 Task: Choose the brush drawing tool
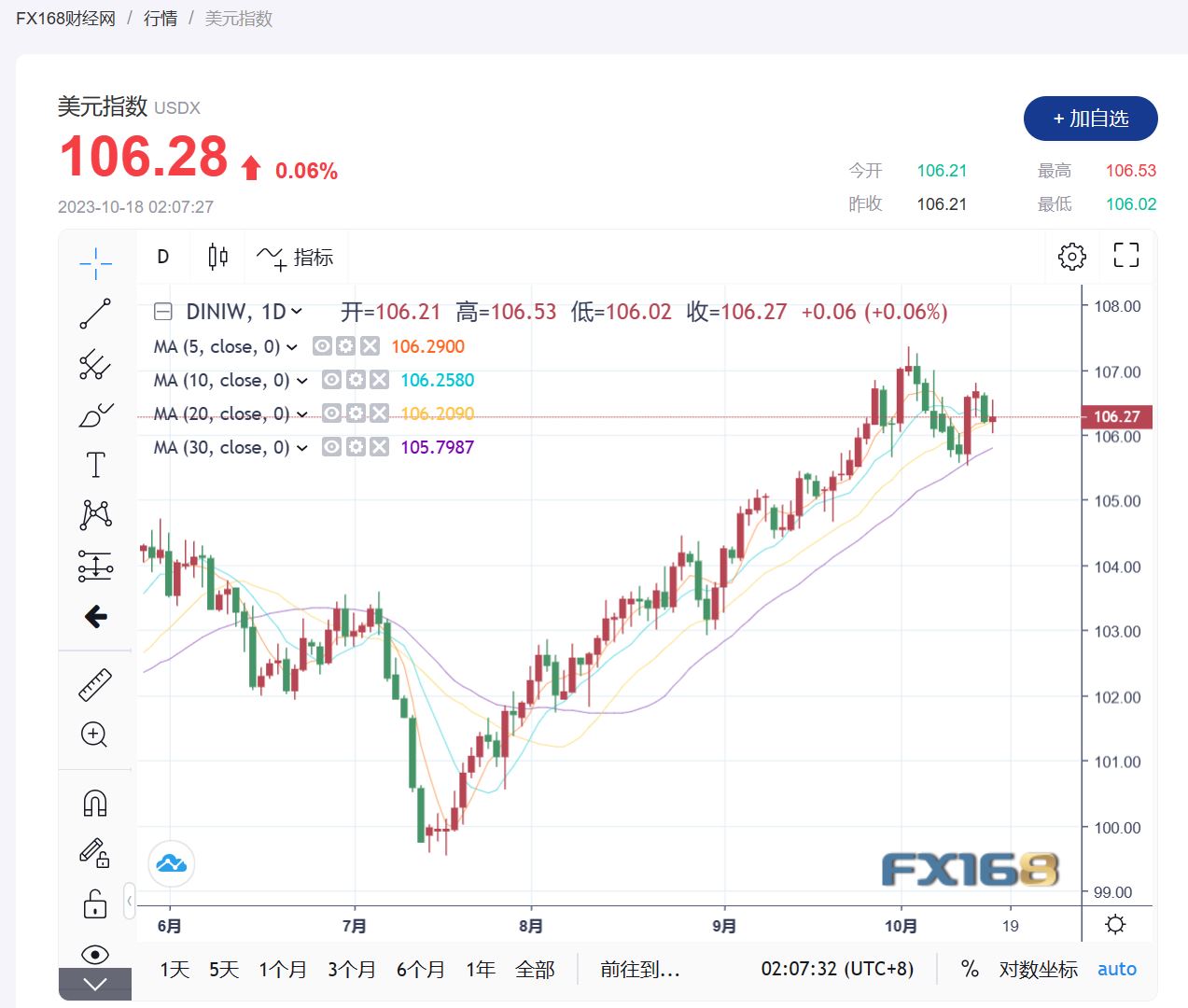[95, 414]
